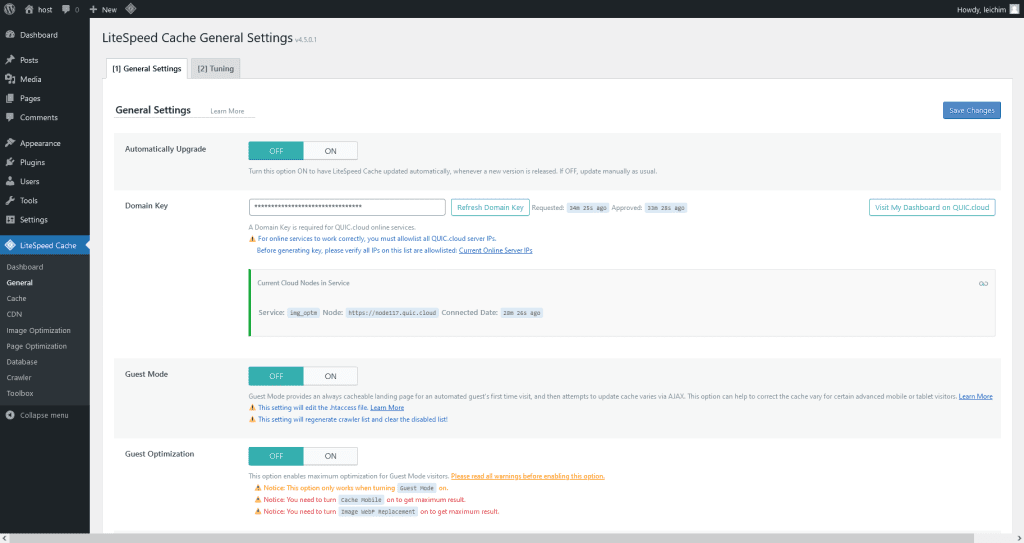
Task: Open the WordPress logo menu
Action: tap(10, 9)
